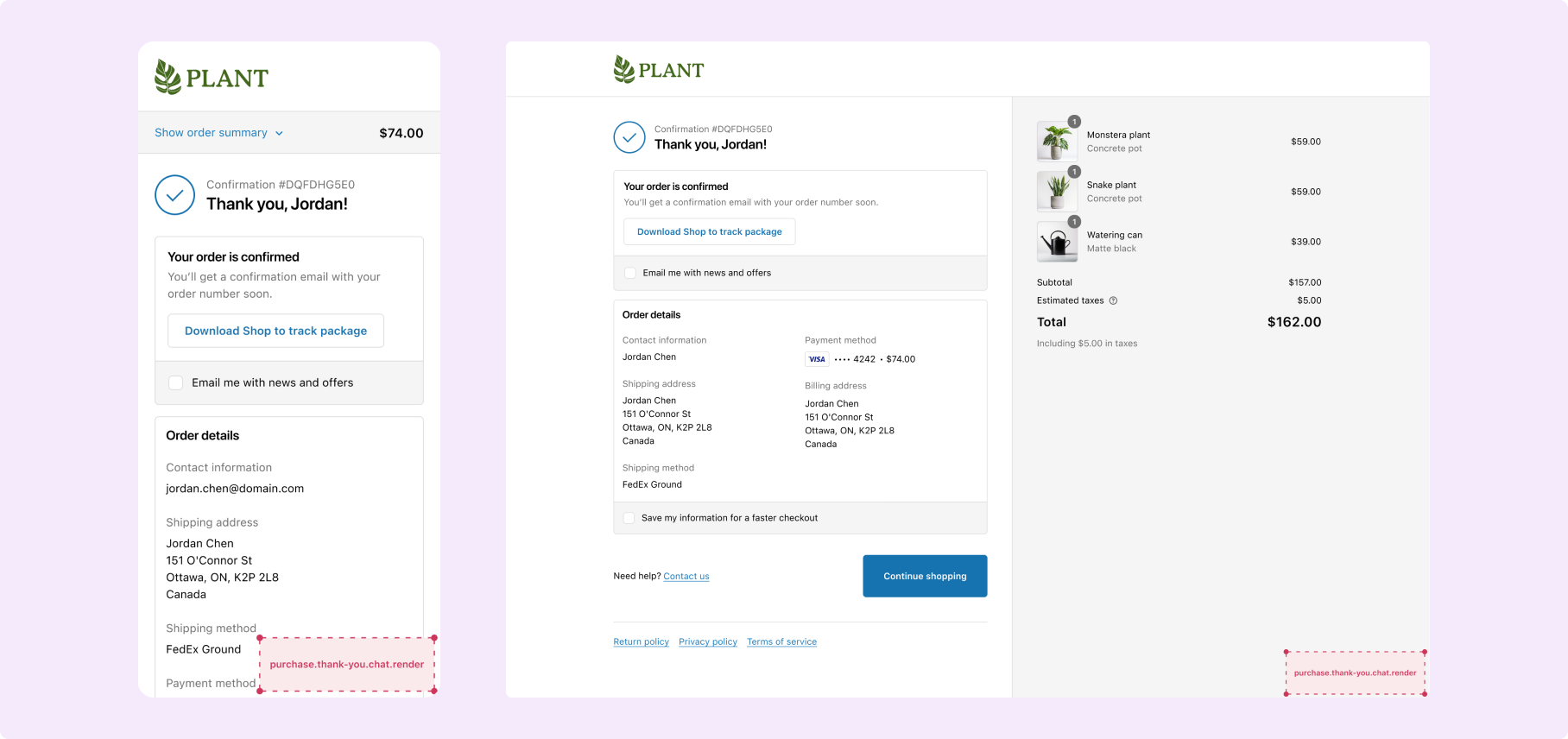Screen dimensions: 1568x739
Task: Click the Continue shopping button
Action: (x=925, y=576)
